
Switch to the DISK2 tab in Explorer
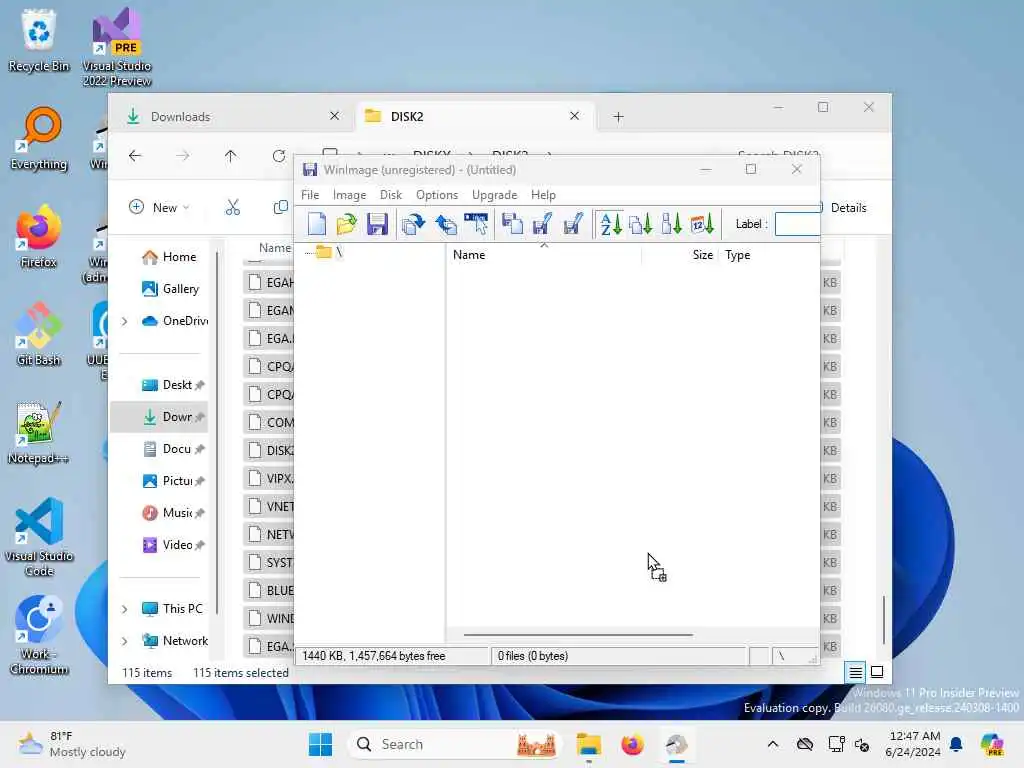click(475, 116)
